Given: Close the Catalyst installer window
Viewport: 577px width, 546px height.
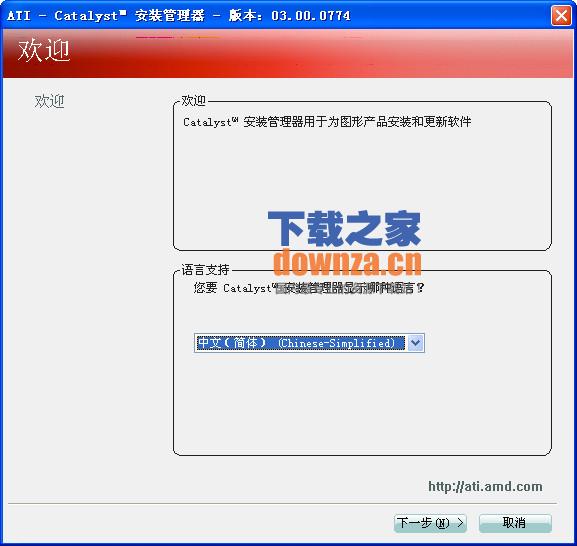Looking at the screenshot, I should pos(561,16).
